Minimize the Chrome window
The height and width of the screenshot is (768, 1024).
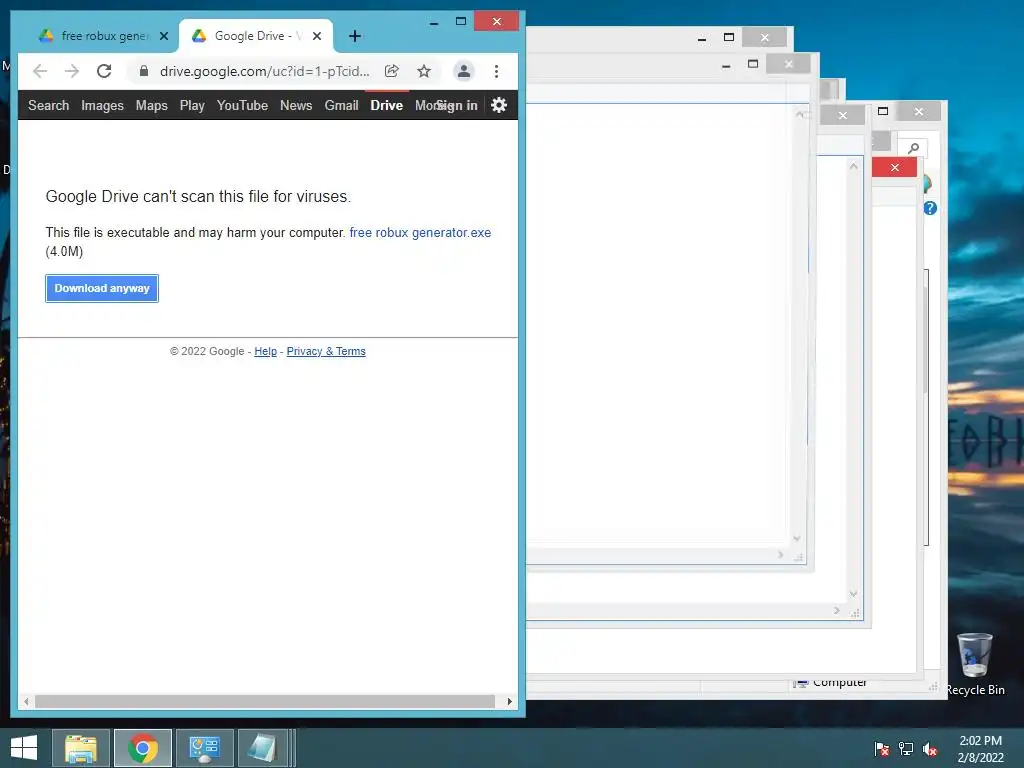click(434, 22)
